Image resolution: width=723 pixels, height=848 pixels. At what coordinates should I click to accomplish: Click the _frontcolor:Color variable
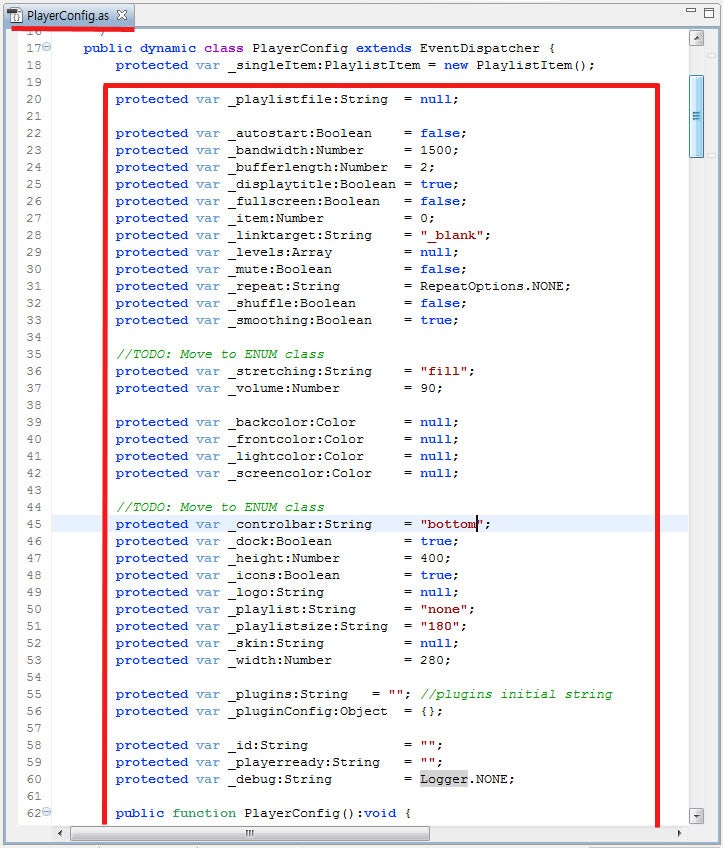(x=296, y=439)
